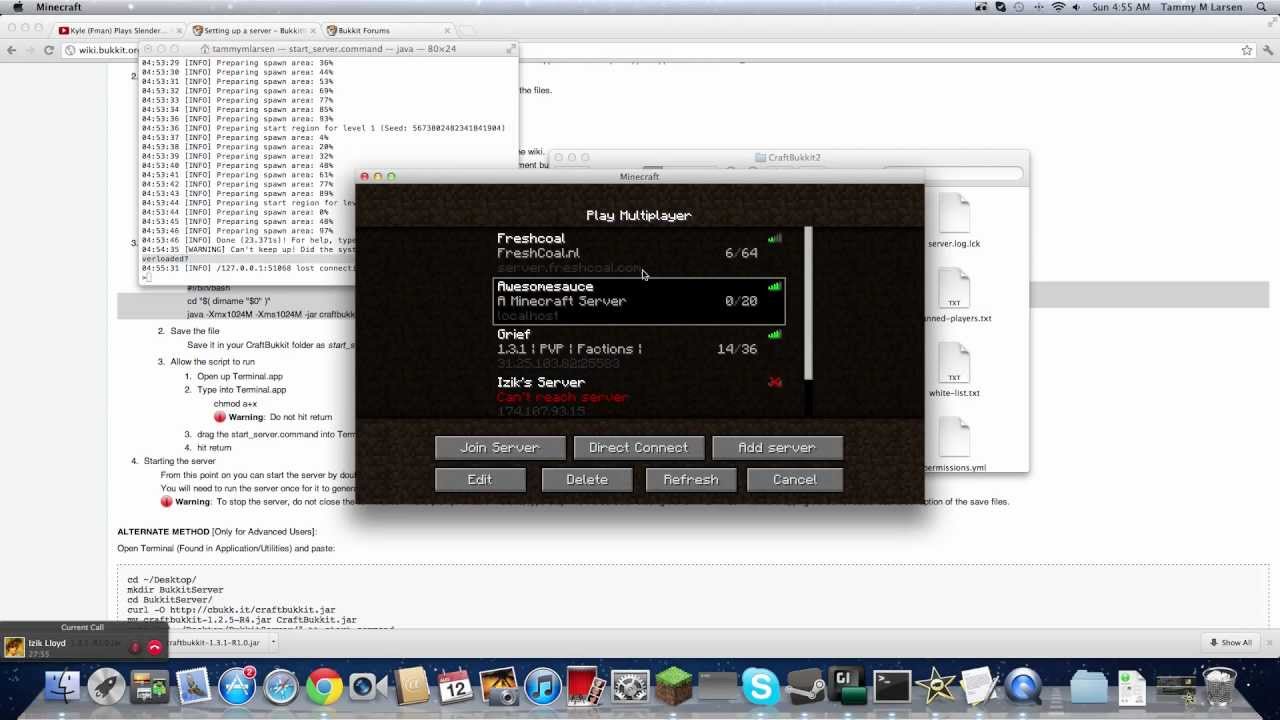The image size is (1280, 720).
Task: Select the Freshcoal server entry
Action: tap(640, 253)
